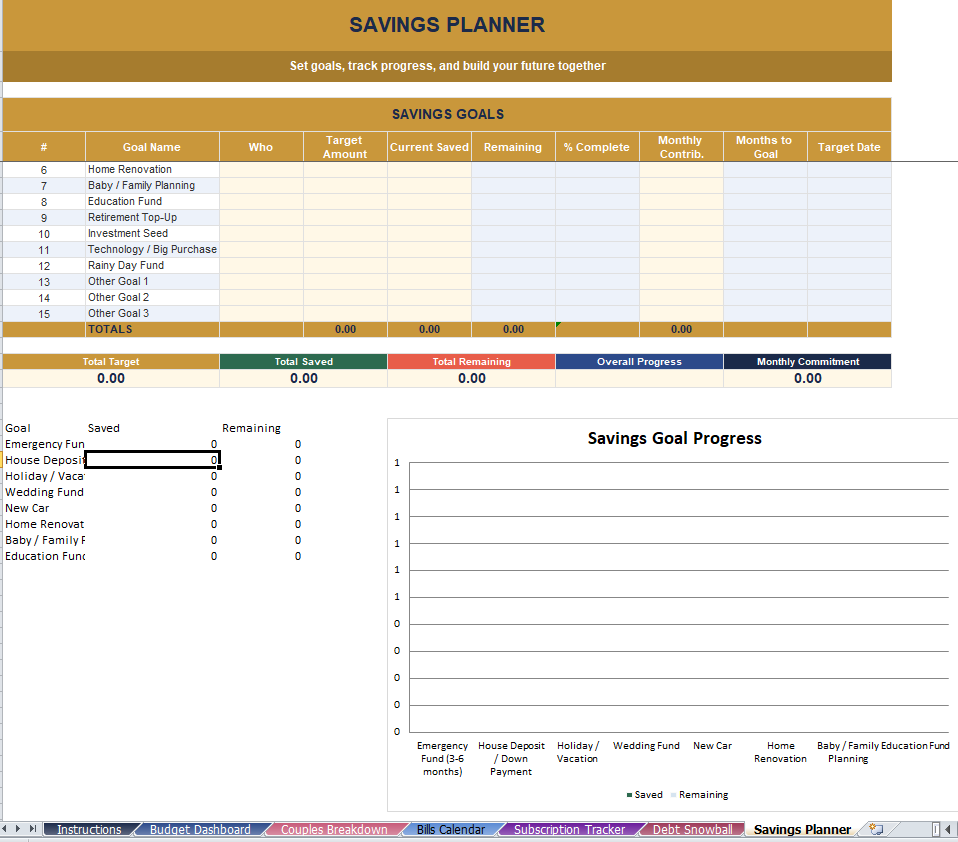
Task: Select the SAVINGS GOALS section header
Action: point(447,114)
